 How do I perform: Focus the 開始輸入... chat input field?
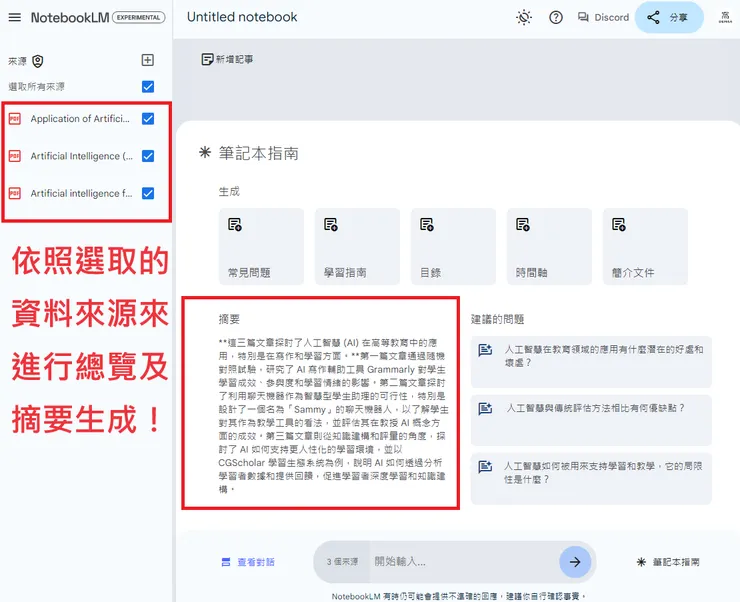point(464,562)
